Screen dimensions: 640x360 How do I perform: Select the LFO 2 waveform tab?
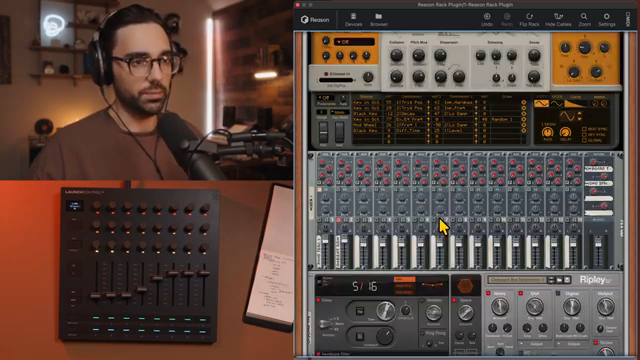[x=556, y=104]
